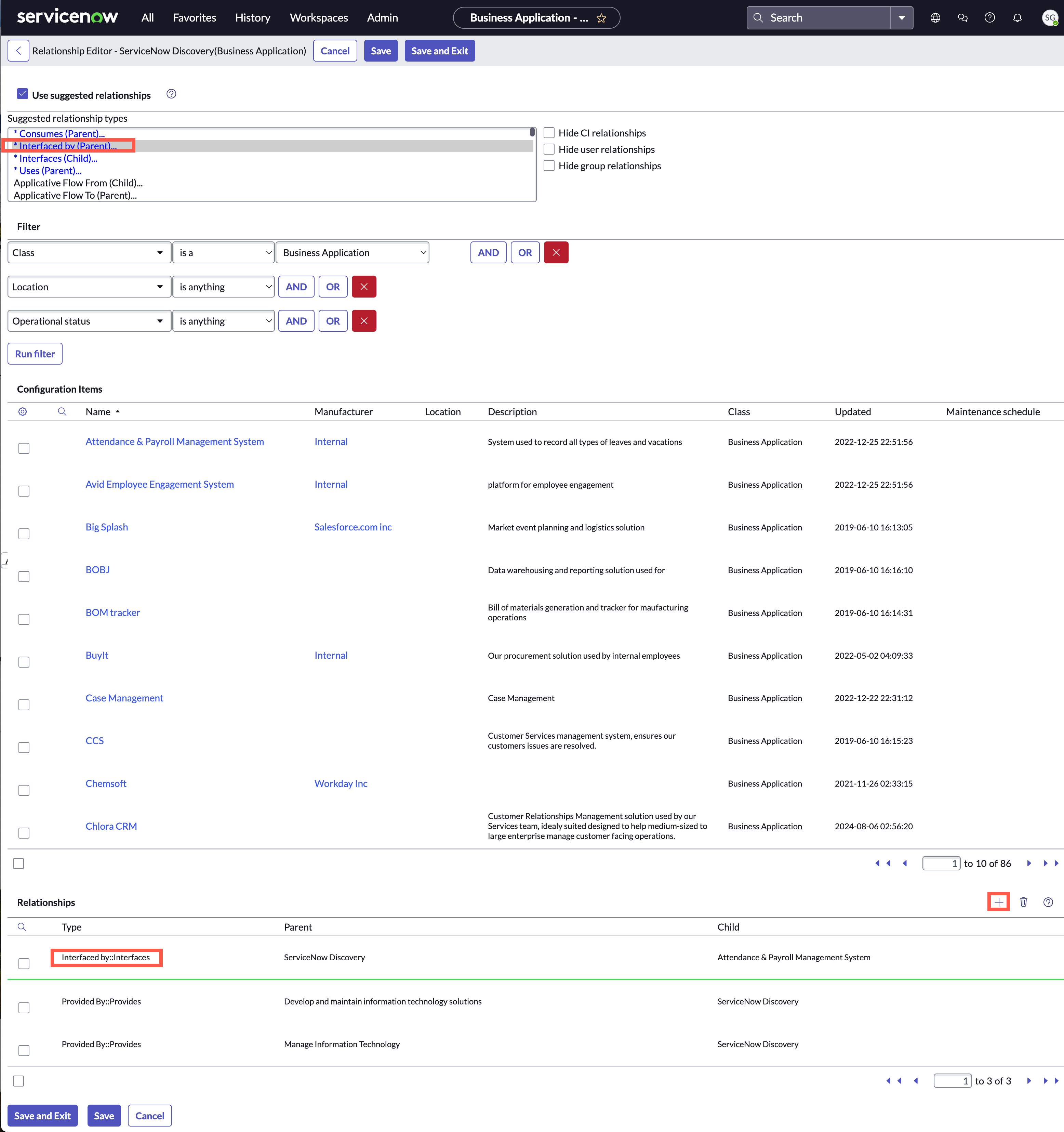Click AND on the Class filter row

488,253
